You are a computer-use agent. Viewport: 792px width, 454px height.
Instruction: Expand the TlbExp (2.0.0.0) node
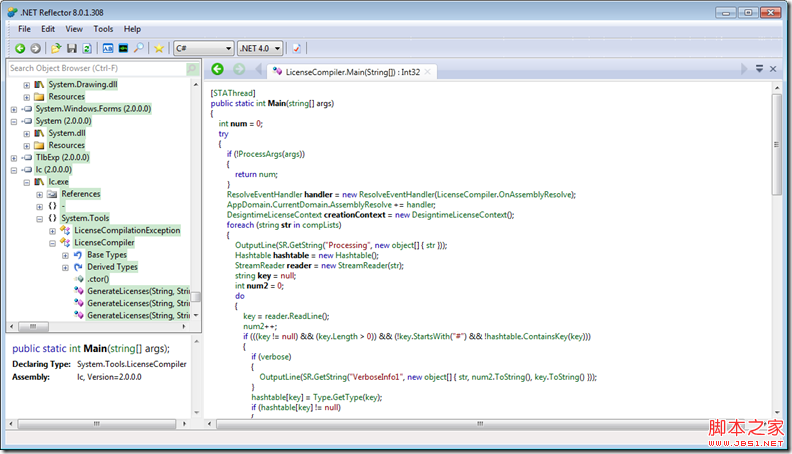[x=14, y=158]
